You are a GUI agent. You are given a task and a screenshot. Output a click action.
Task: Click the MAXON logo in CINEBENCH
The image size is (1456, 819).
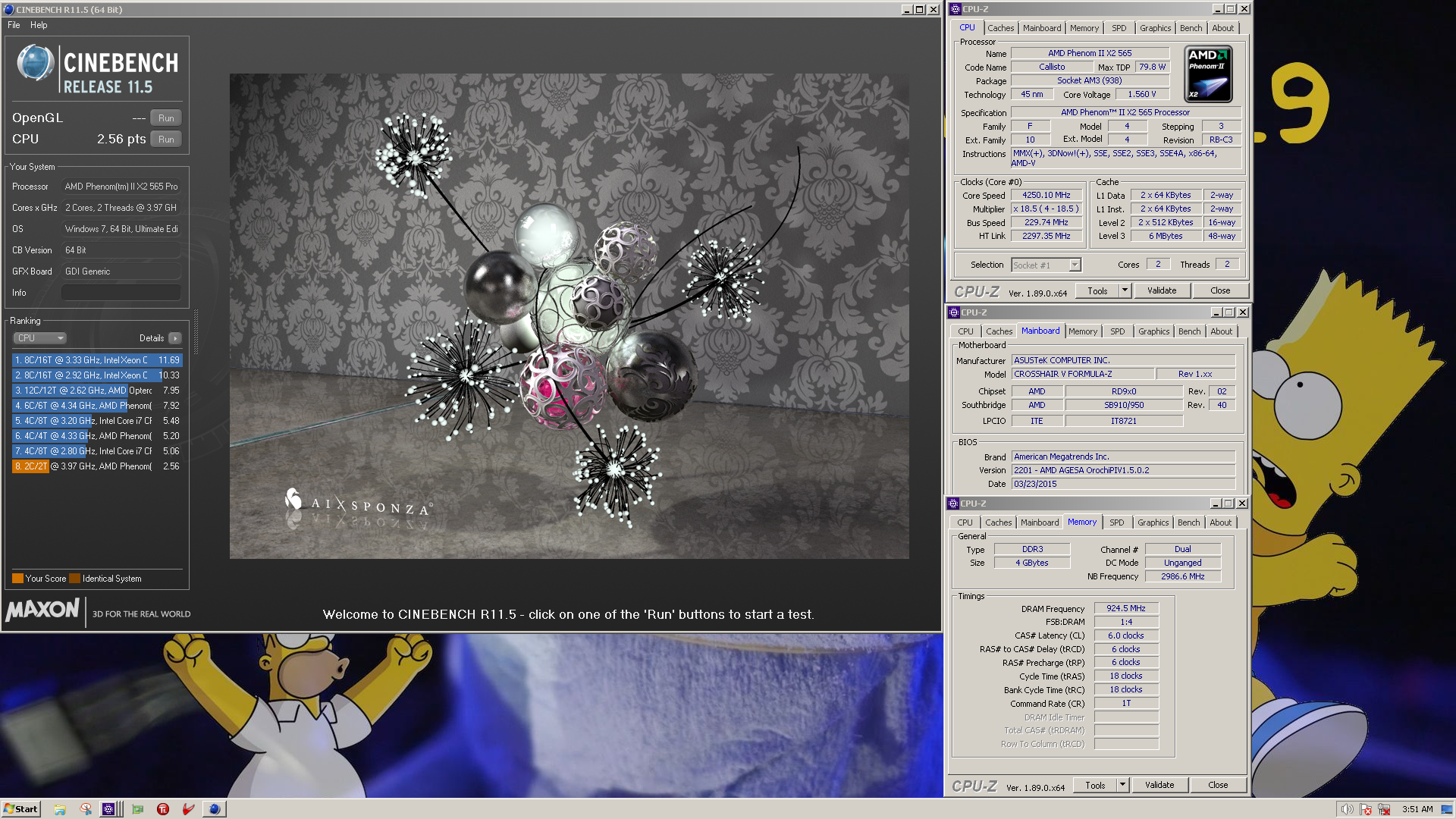pos(42,610)
